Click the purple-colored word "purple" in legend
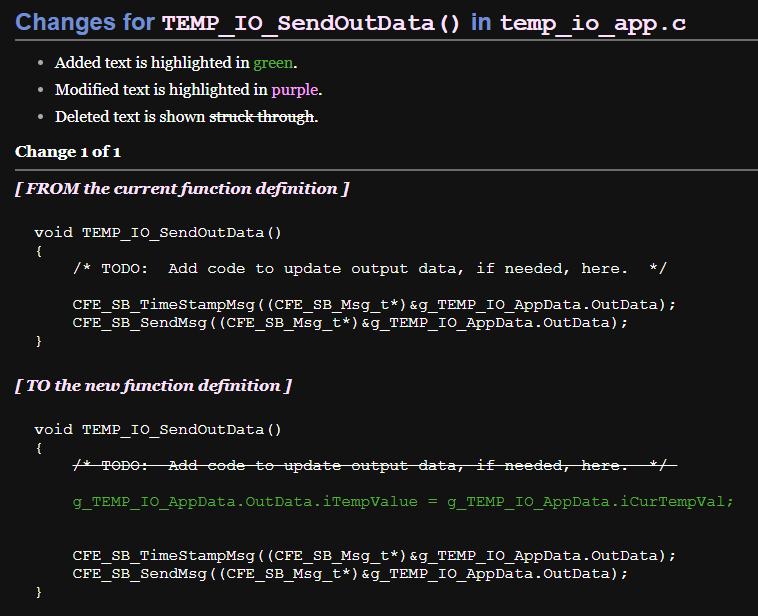 tap(294, 90)
